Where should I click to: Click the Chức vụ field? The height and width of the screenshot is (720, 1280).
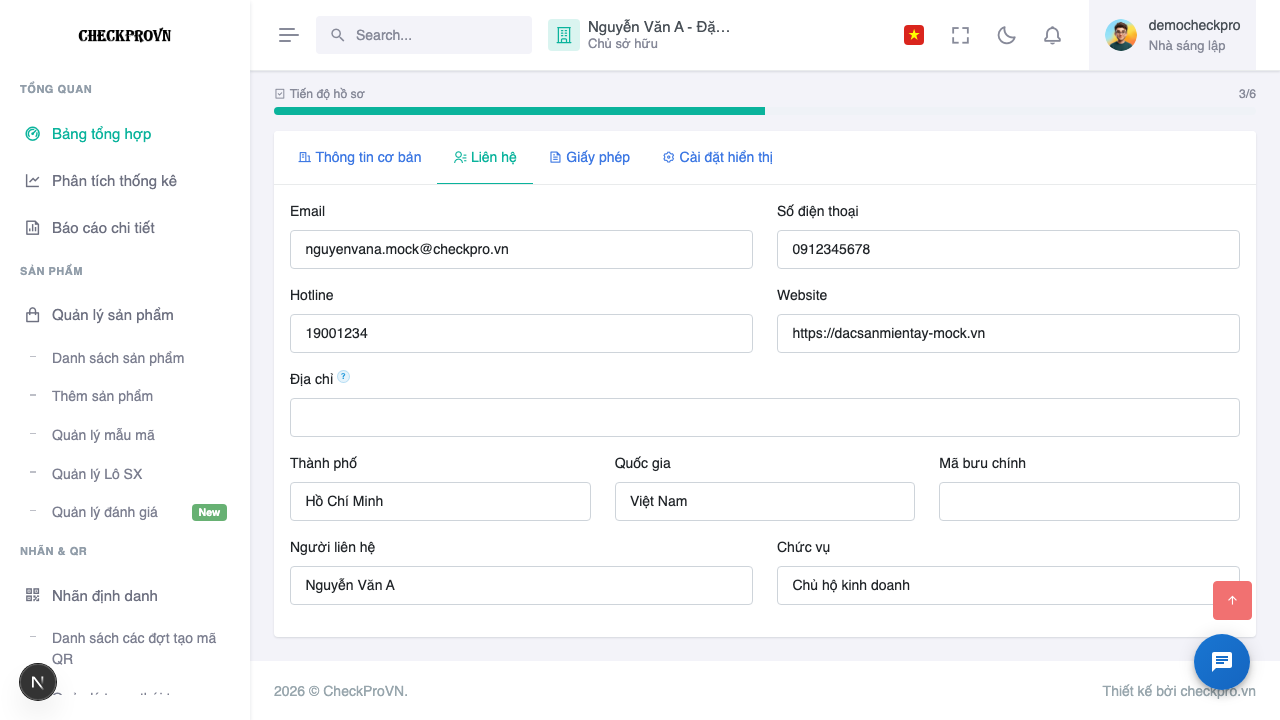pyautogui.click(x=1008, y=585)
